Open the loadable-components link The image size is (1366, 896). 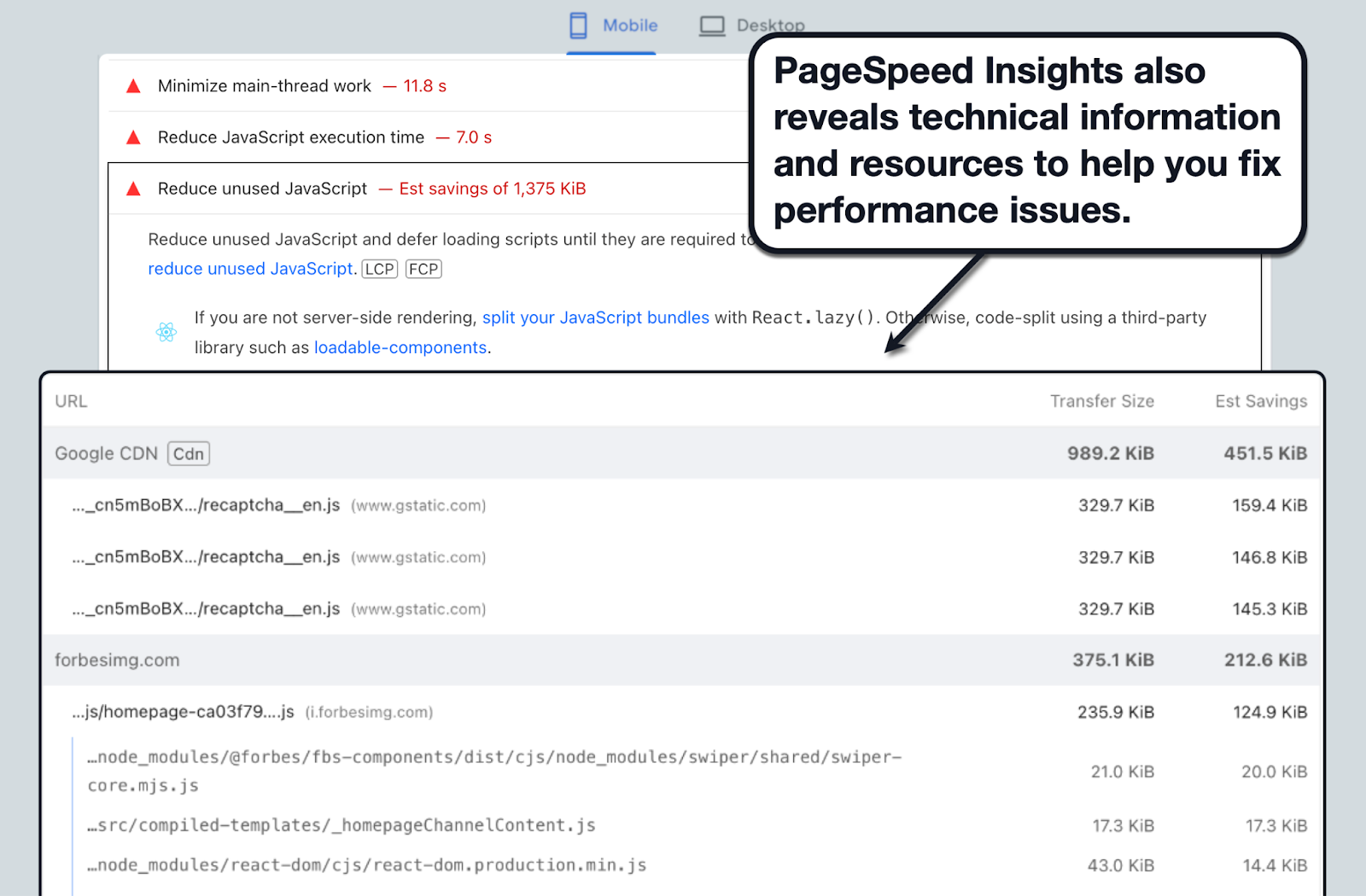(x=400, y=347)
